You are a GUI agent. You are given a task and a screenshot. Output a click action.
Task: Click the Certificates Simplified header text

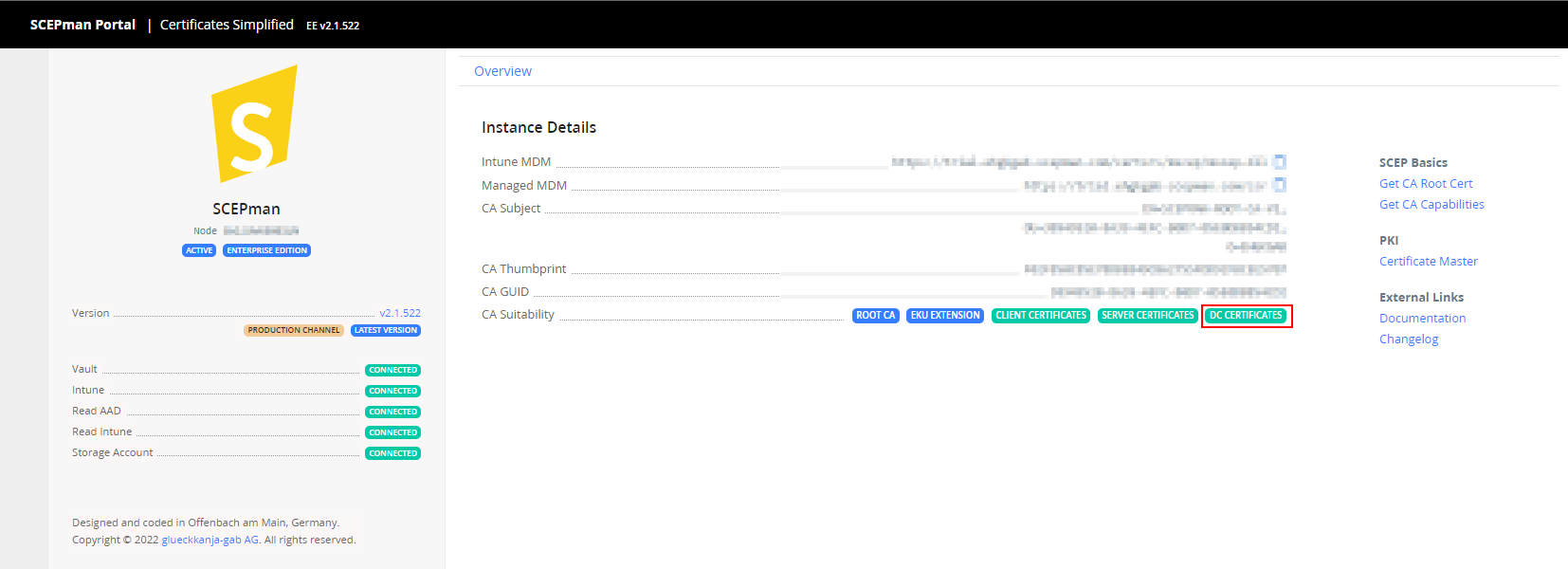[227, 25]
